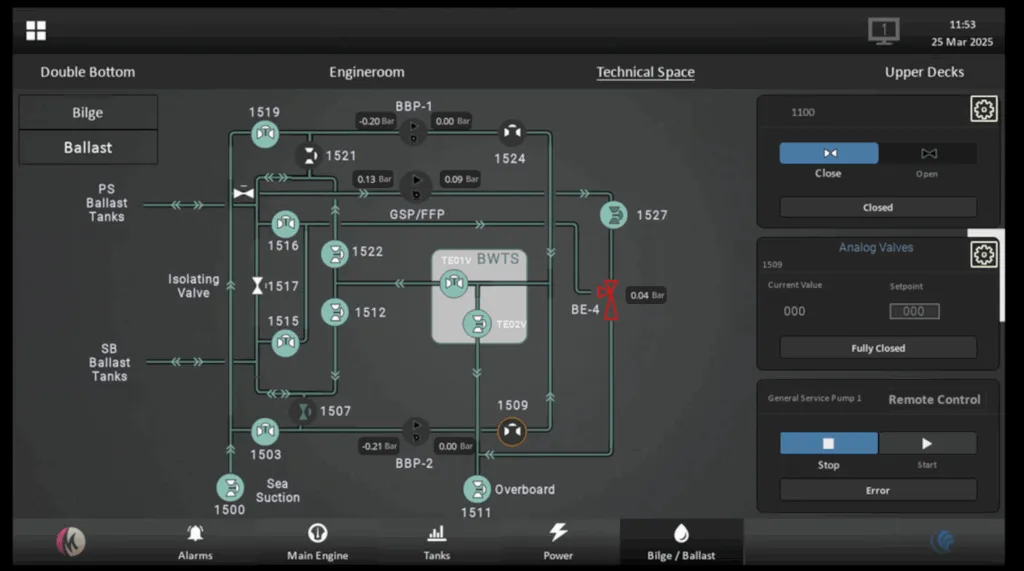Click the Fully Closed status field

tap(878, 348)
